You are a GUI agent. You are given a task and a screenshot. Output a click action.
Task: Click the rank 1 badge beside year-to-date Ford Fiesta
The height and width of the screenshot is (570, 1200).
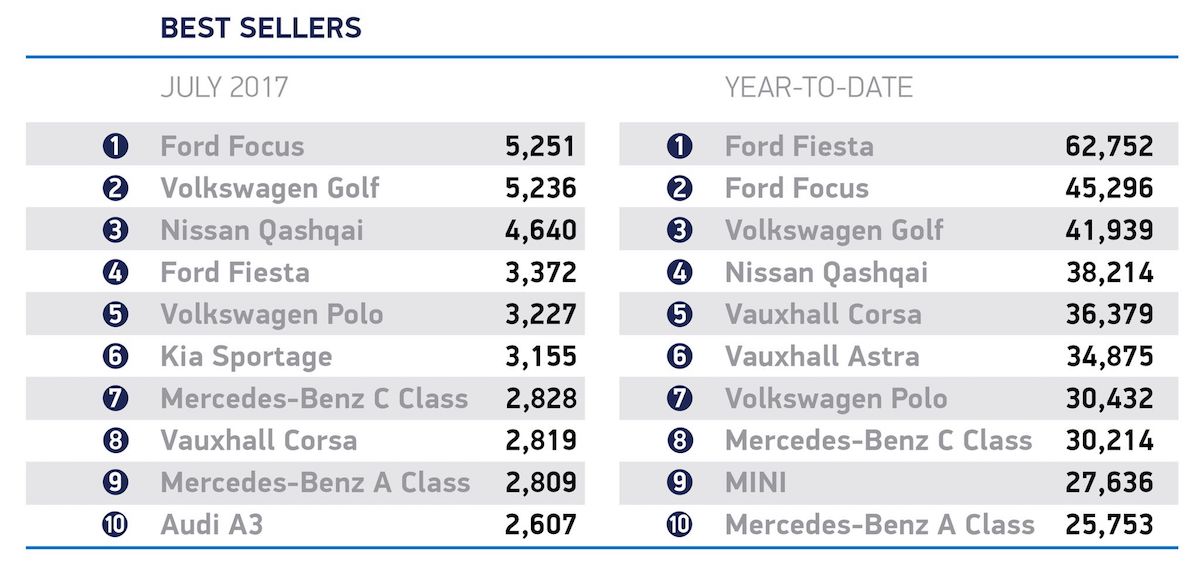[x=680, y=146]
